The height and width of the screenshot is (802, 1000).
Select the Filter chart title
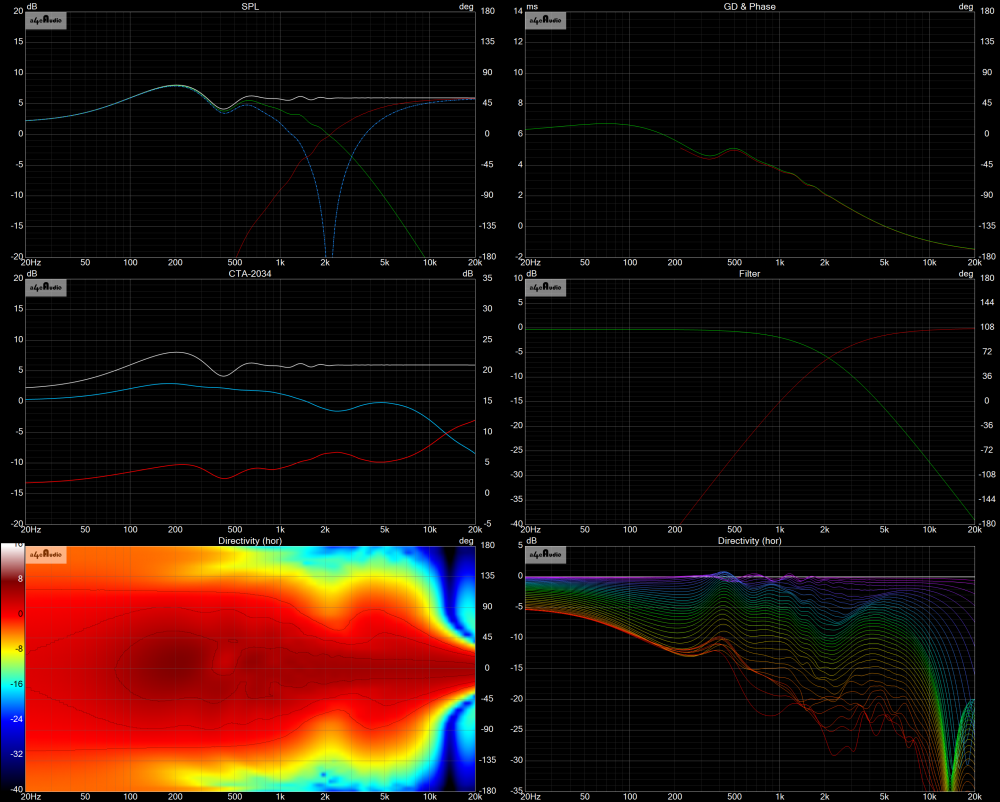(749, 273)
